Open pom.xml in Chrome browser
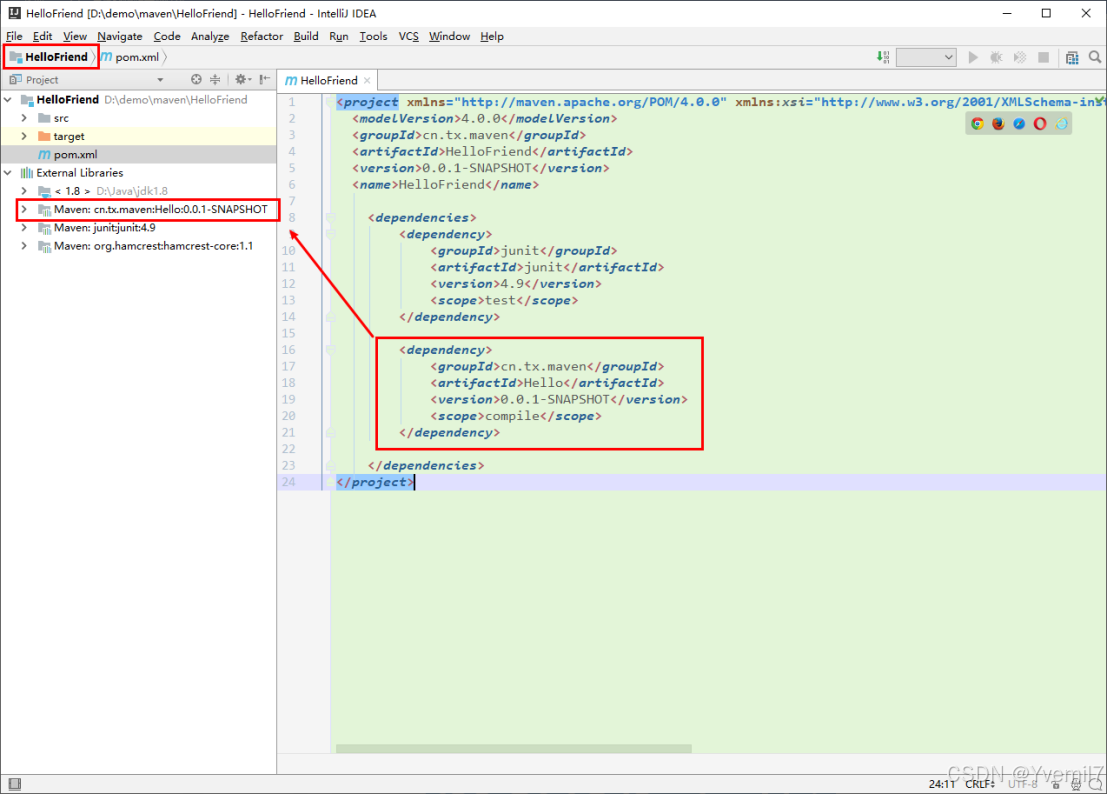The height and width of the screenshot is (794, 1108). point(977,124)
